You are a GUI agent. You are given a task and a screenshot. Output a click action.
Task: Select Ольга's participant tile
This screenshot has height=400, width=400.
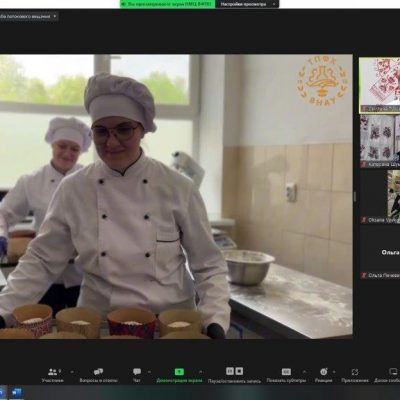380,252
